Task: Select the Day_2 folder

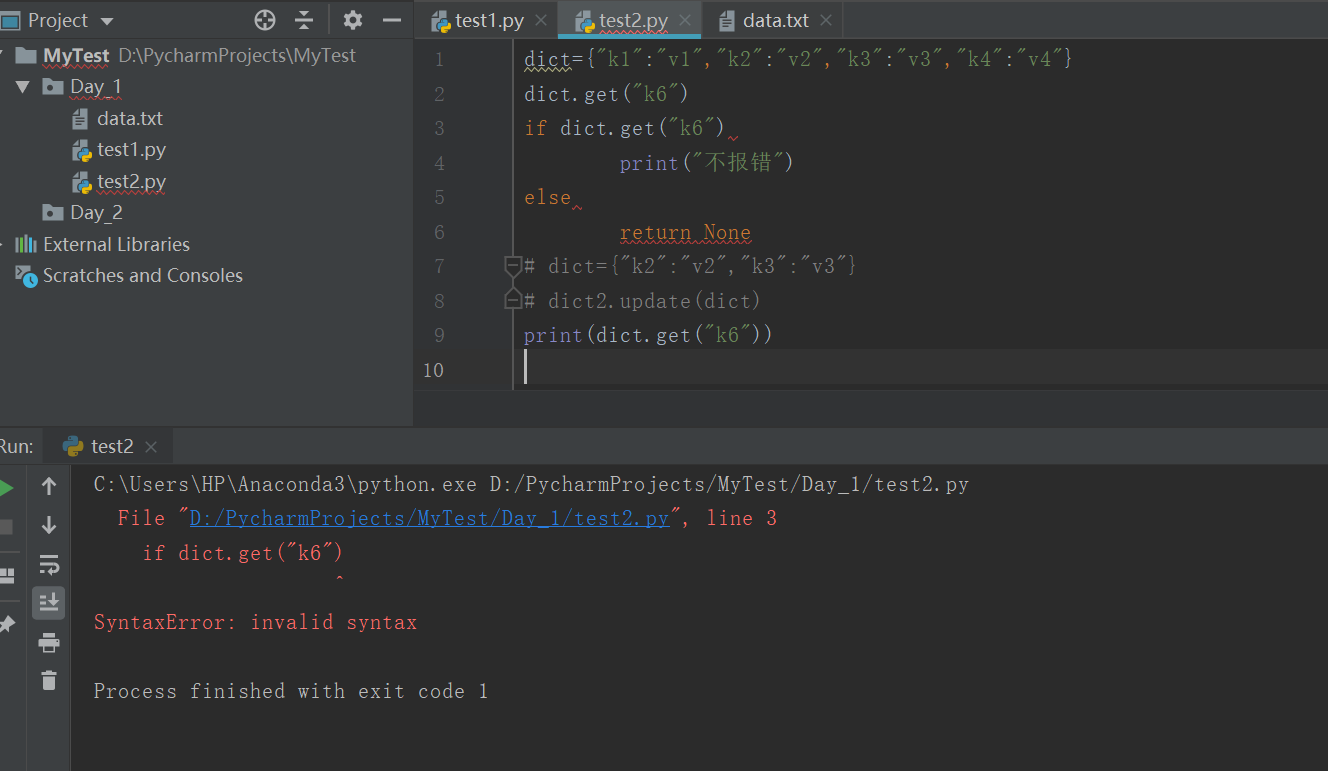Action: tap(96, 213)
